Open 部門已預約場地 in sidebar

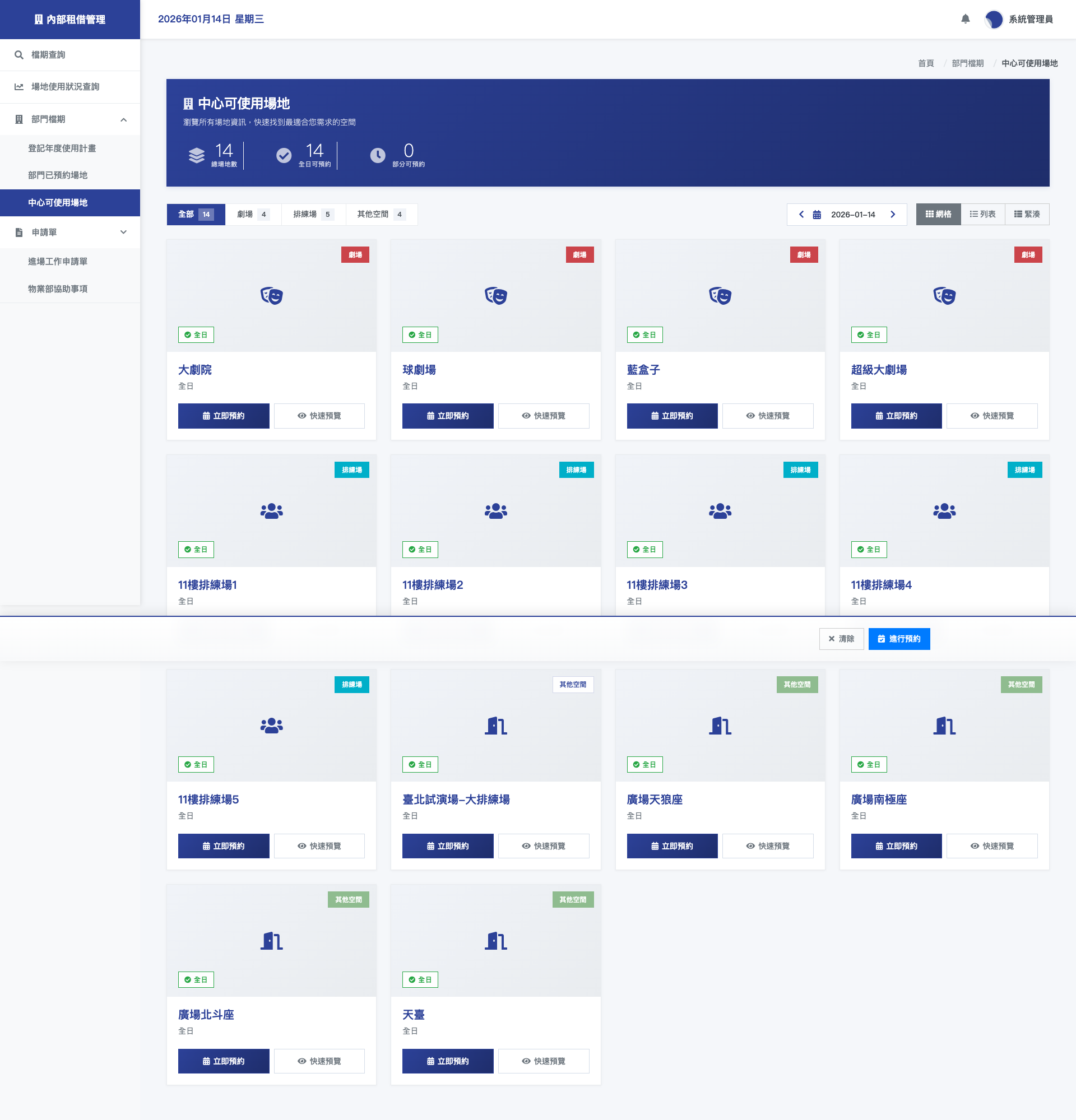[58, 175]
